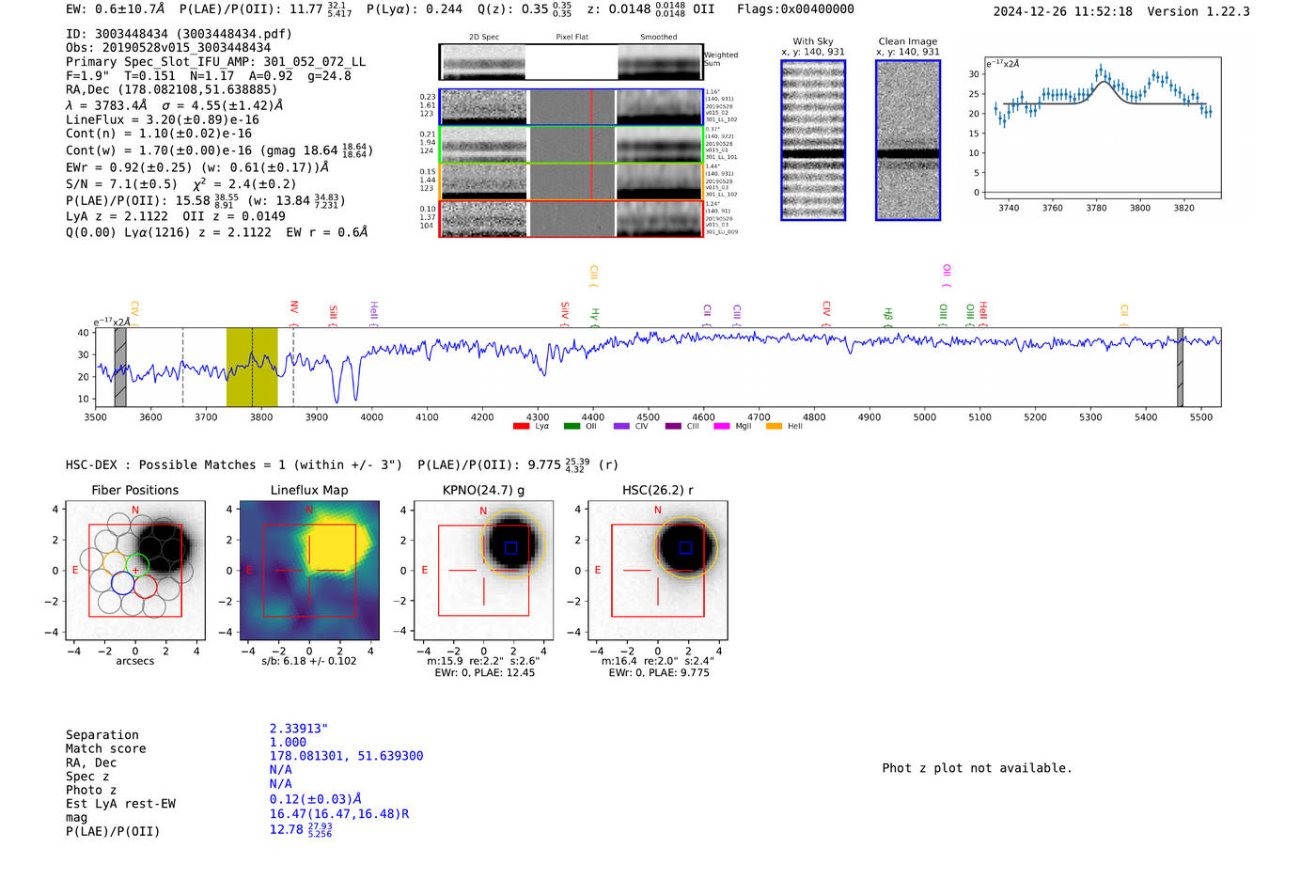Select the KPNO(24.7) g cutout
The image size is (1316, 896).
coord(484,571)
